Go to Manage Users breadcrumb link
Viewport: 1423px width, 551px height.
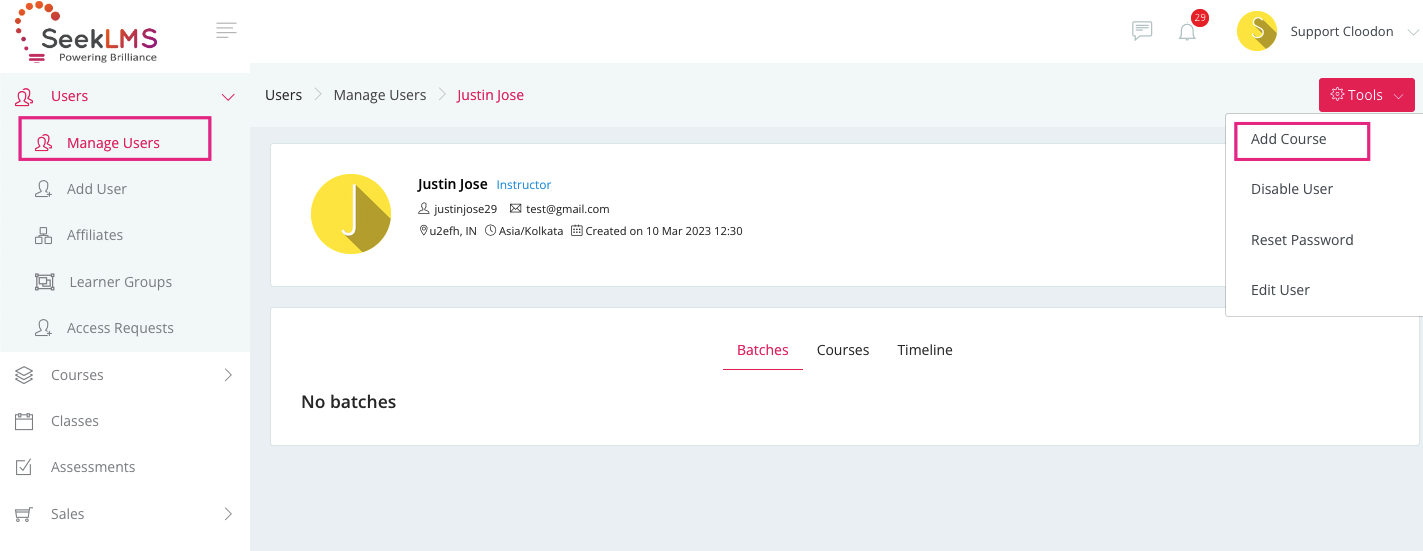point(379,95)
